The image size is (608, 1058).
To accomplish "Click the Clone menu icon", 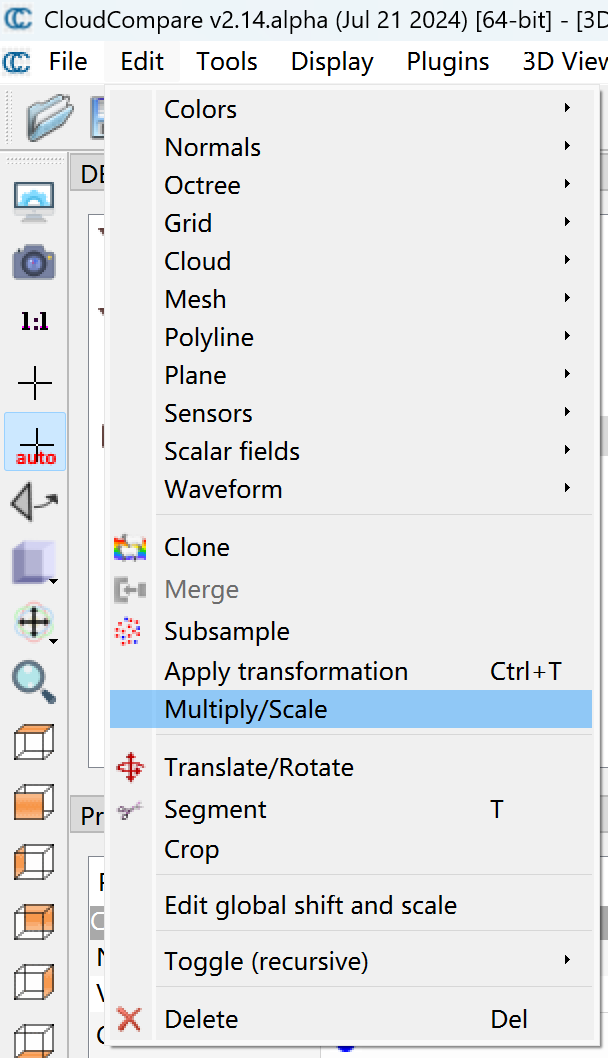I will click(130, 548).
